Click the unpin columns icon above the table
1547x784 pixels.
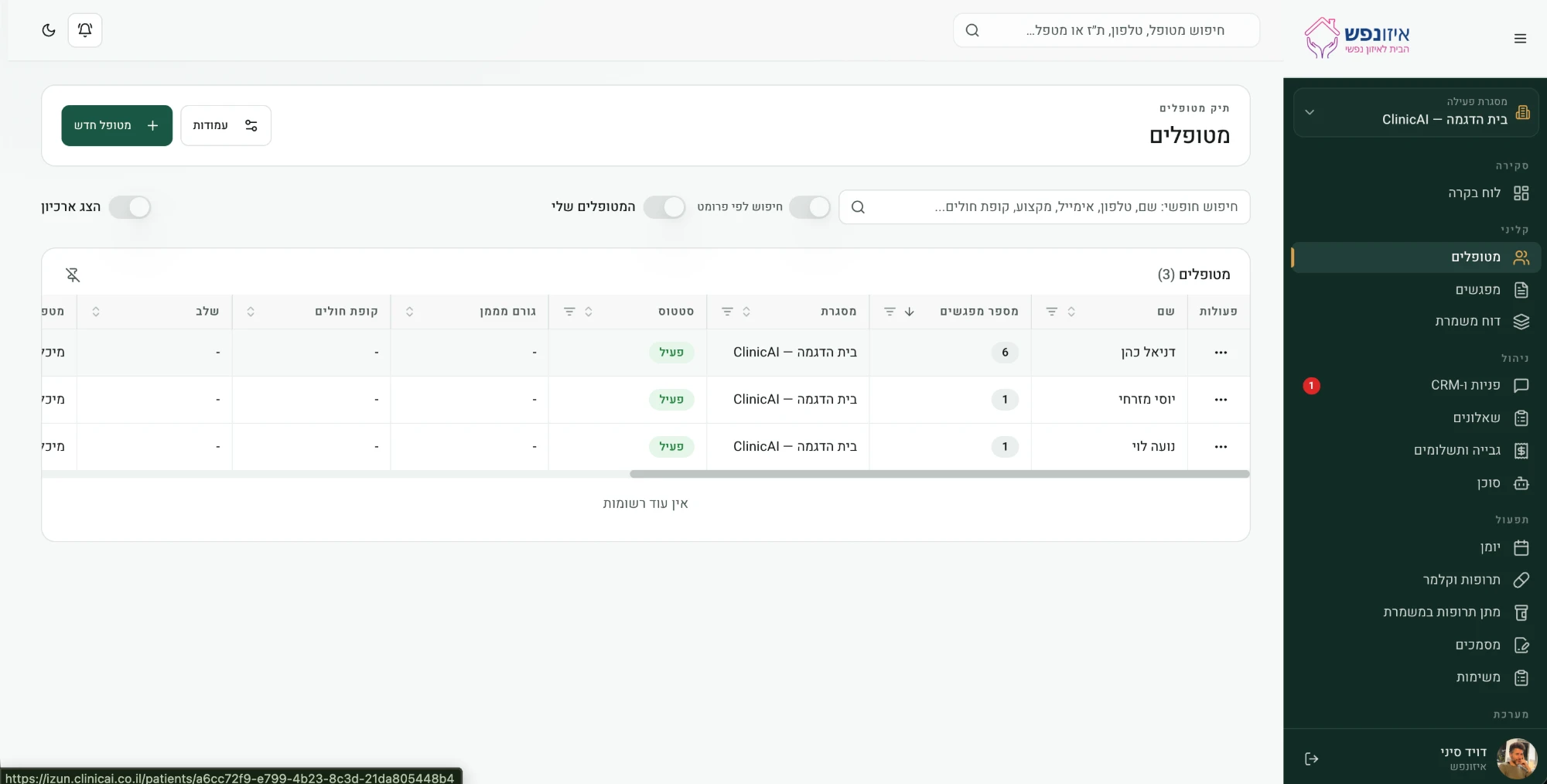pos(73,274)
